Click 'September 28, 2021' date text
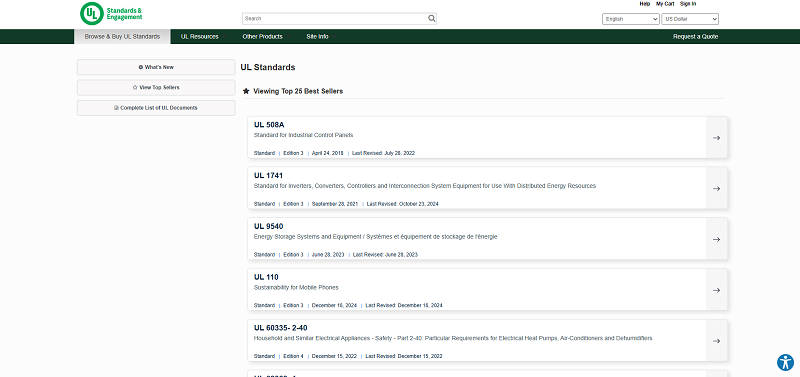The width and height of the screenshot is (800, 377). [335, 204]
